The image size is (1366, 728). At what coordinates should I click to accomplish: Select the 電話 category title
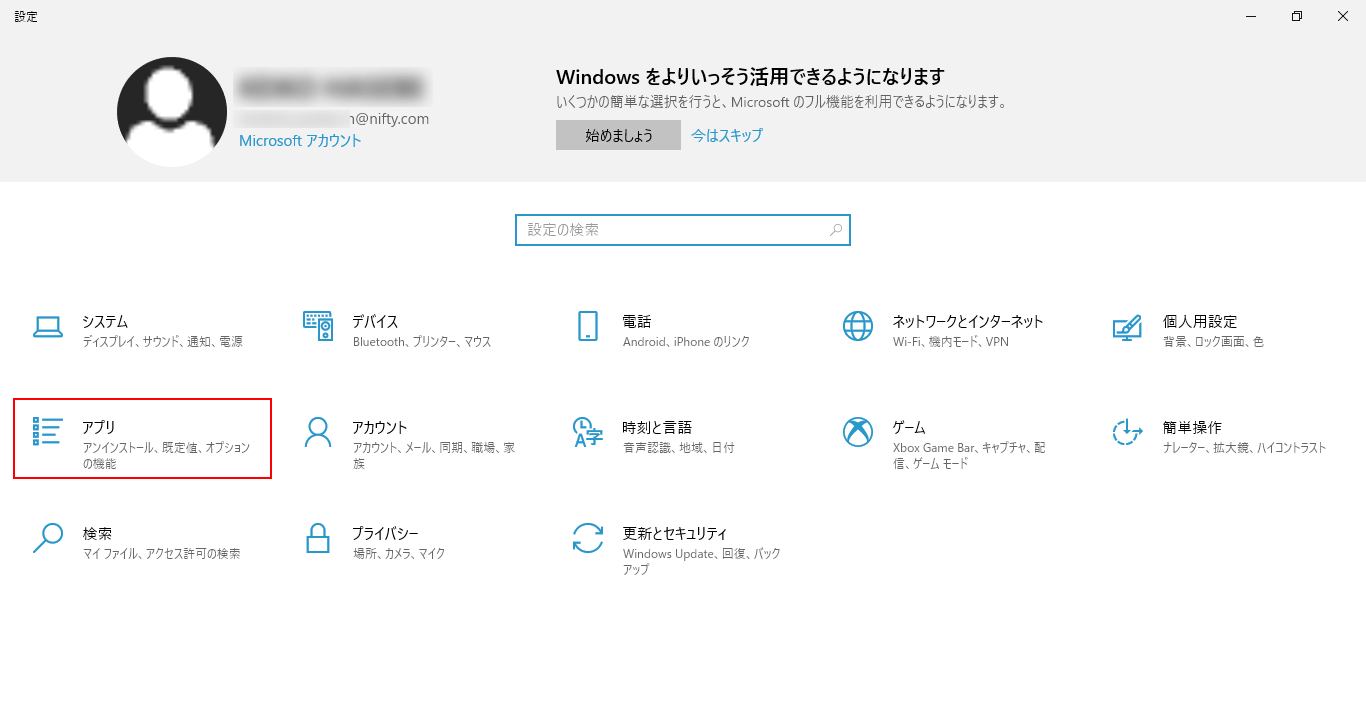[x=637, y=322]
